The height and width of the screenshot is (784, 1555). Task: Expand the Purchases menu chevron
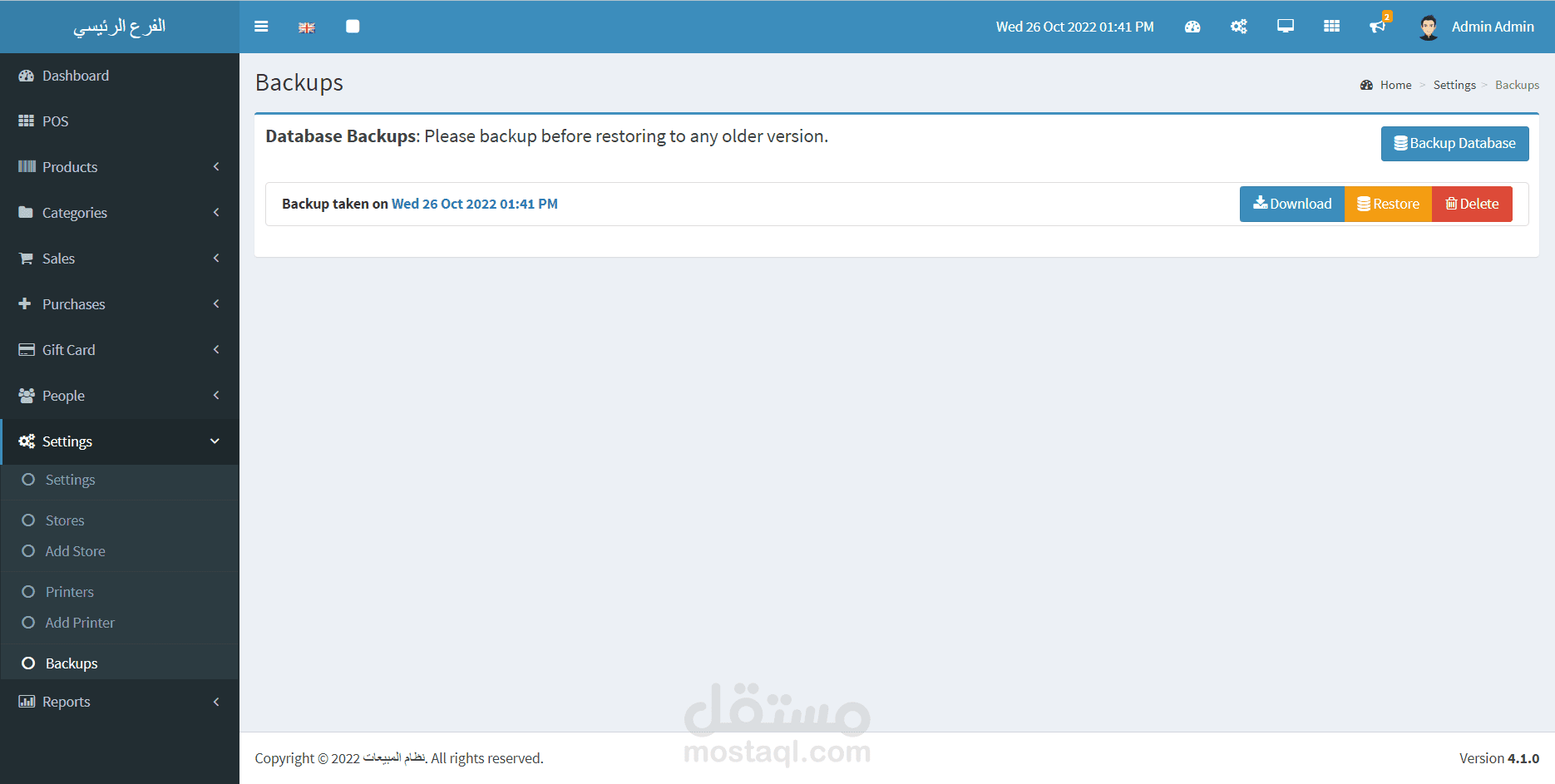click(216, 304)
